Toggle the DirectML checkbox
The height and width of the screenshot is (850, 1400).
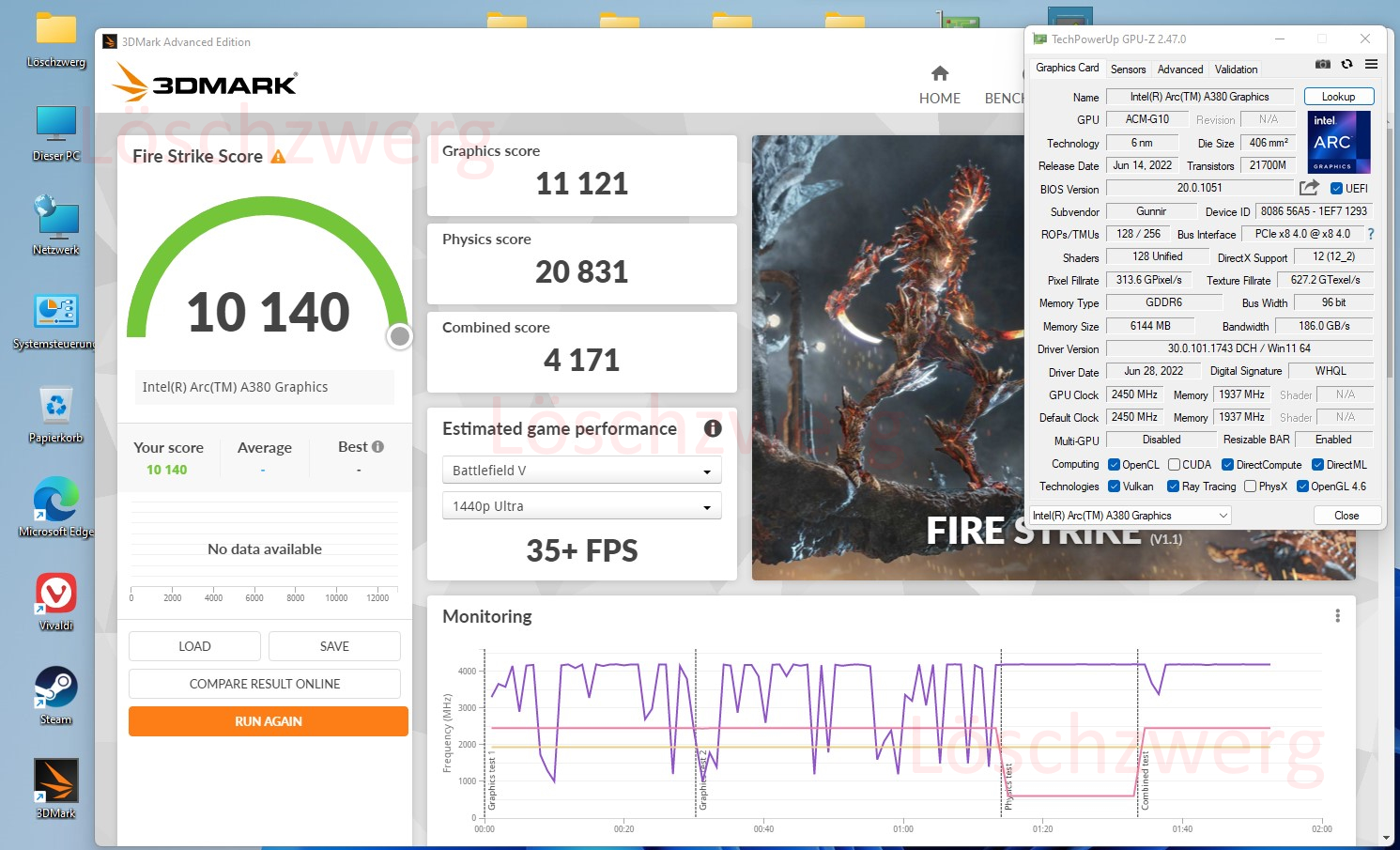[x=1317, y=465]
